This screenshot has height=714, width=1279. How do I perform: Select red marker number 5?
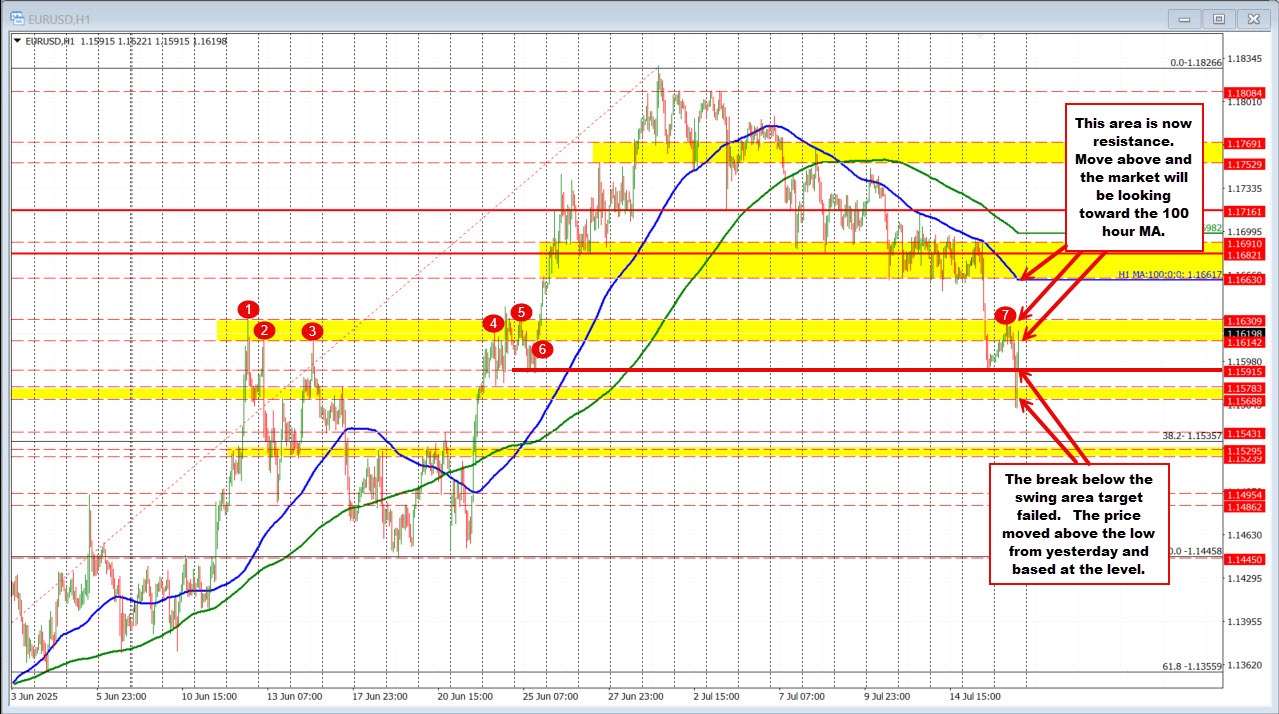click(x=520, y=312)
